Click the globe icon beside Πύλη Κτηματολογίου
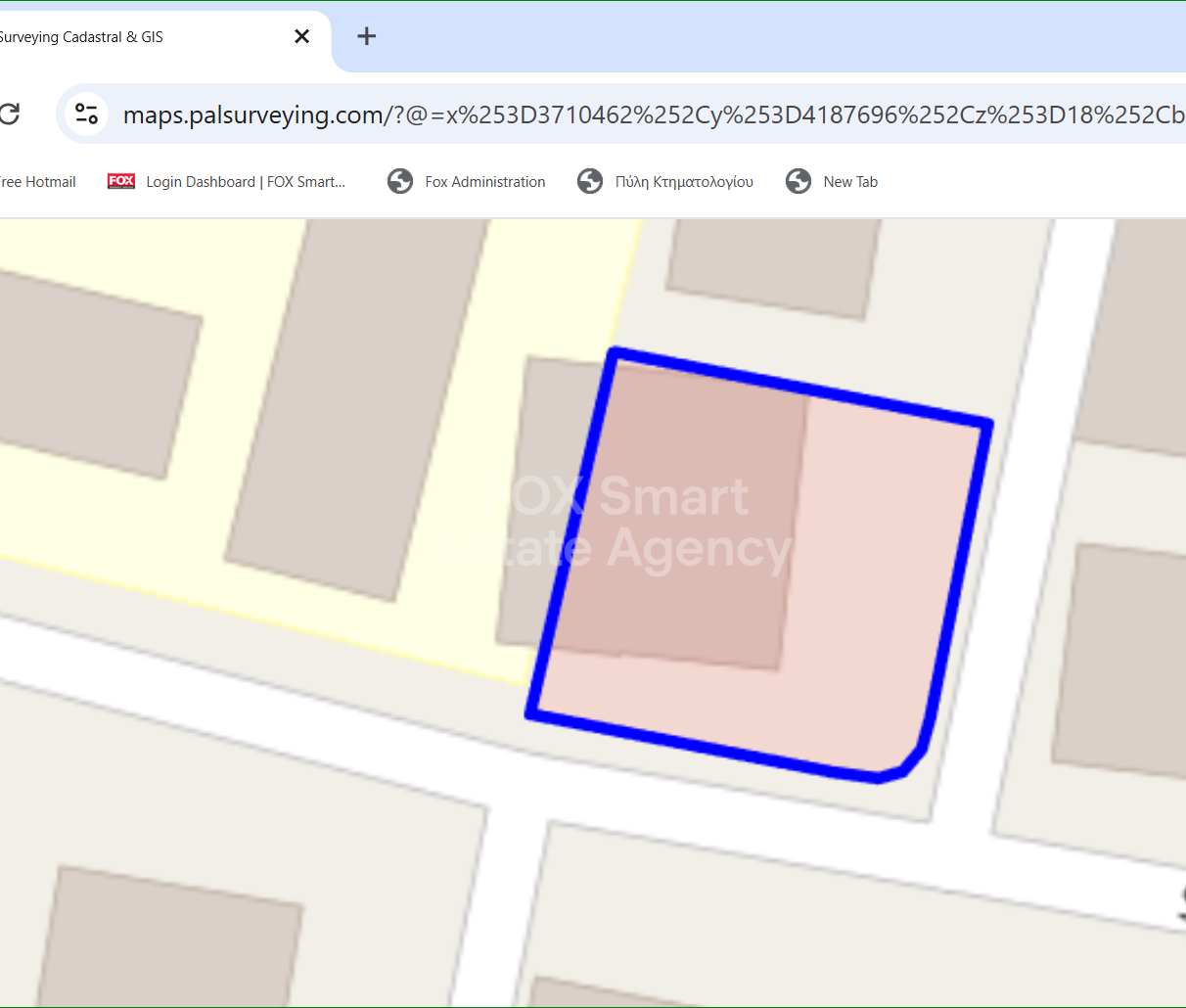Image resolution: width=1186 pixels, height=1008 pixels. 590,181
